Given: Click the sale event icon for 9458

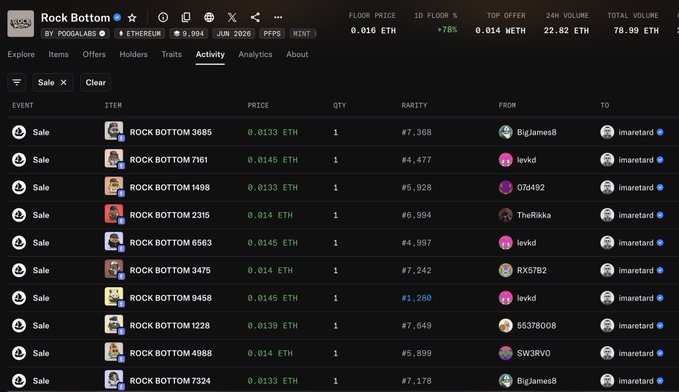Looking at the screenshot, I should pyautogui.click(x=19, y=298).
